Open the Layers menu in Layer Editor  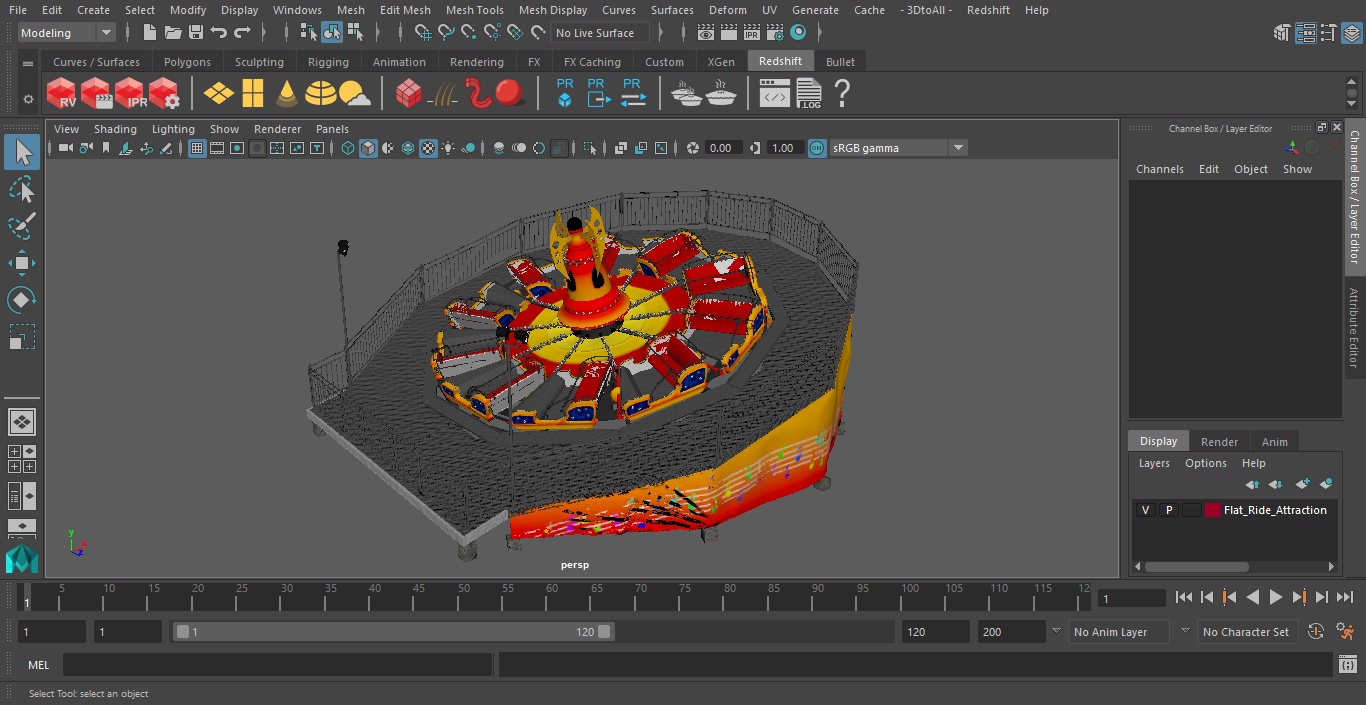click(x=1154, y=463)
